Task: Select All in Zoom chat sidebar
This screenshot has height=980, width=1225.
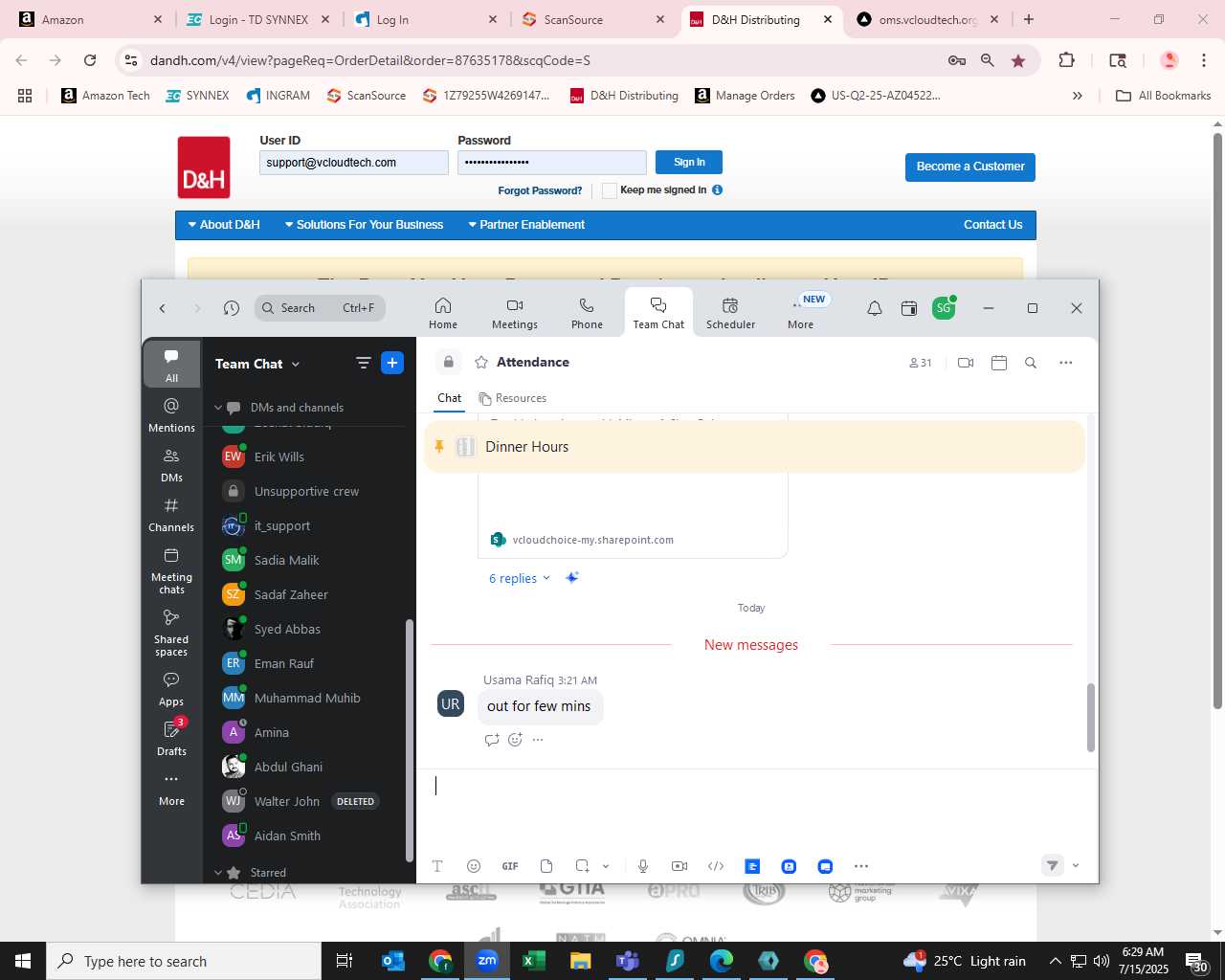Action: click(x=171, y=365)
